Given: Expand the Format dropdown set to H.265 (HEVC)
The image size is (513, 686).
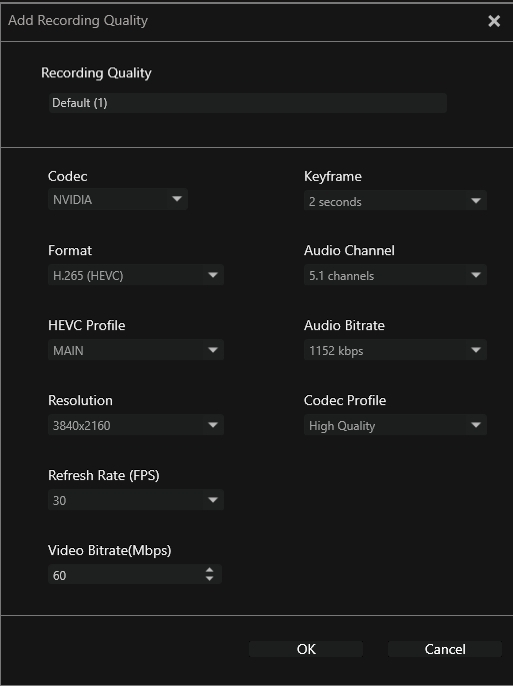Looking at the screenshot, I should 136,275.
